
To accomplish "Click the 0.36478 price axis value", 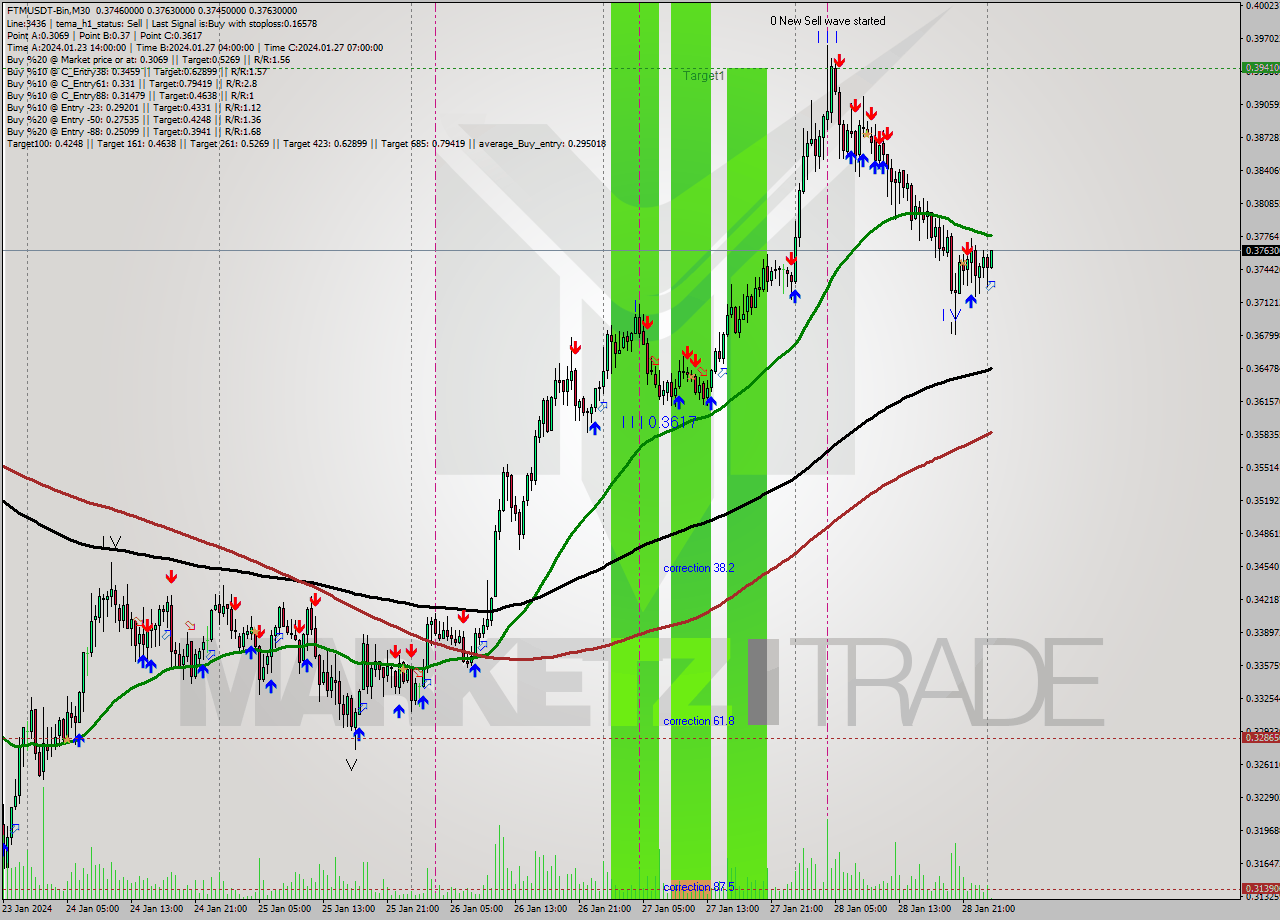I will [1262, 368].
